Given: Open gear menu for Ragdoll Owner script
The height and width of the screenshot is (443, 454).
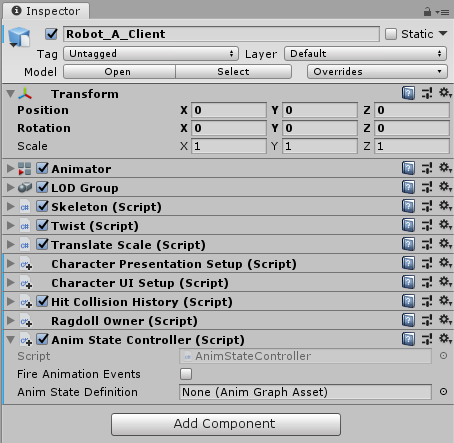Looking at the screenshot, I should [445, 320].
